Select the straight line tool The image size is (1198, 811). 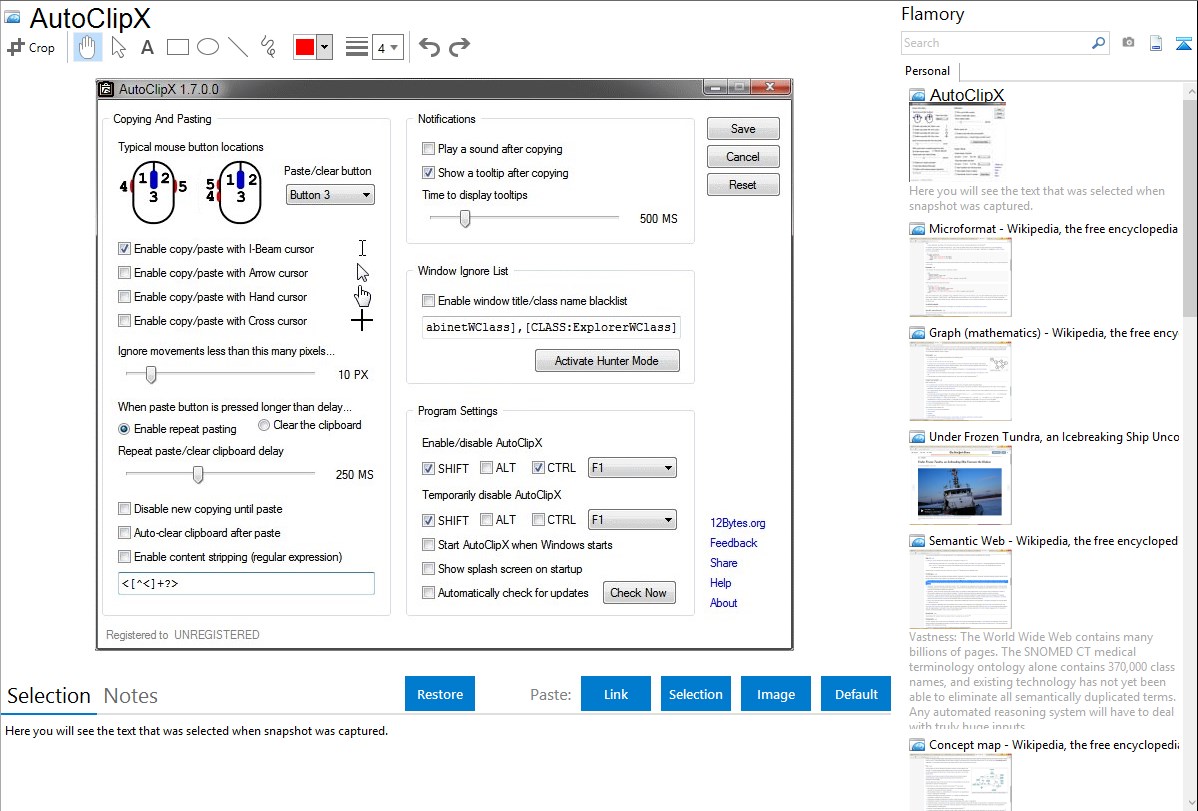coord(238,47)
